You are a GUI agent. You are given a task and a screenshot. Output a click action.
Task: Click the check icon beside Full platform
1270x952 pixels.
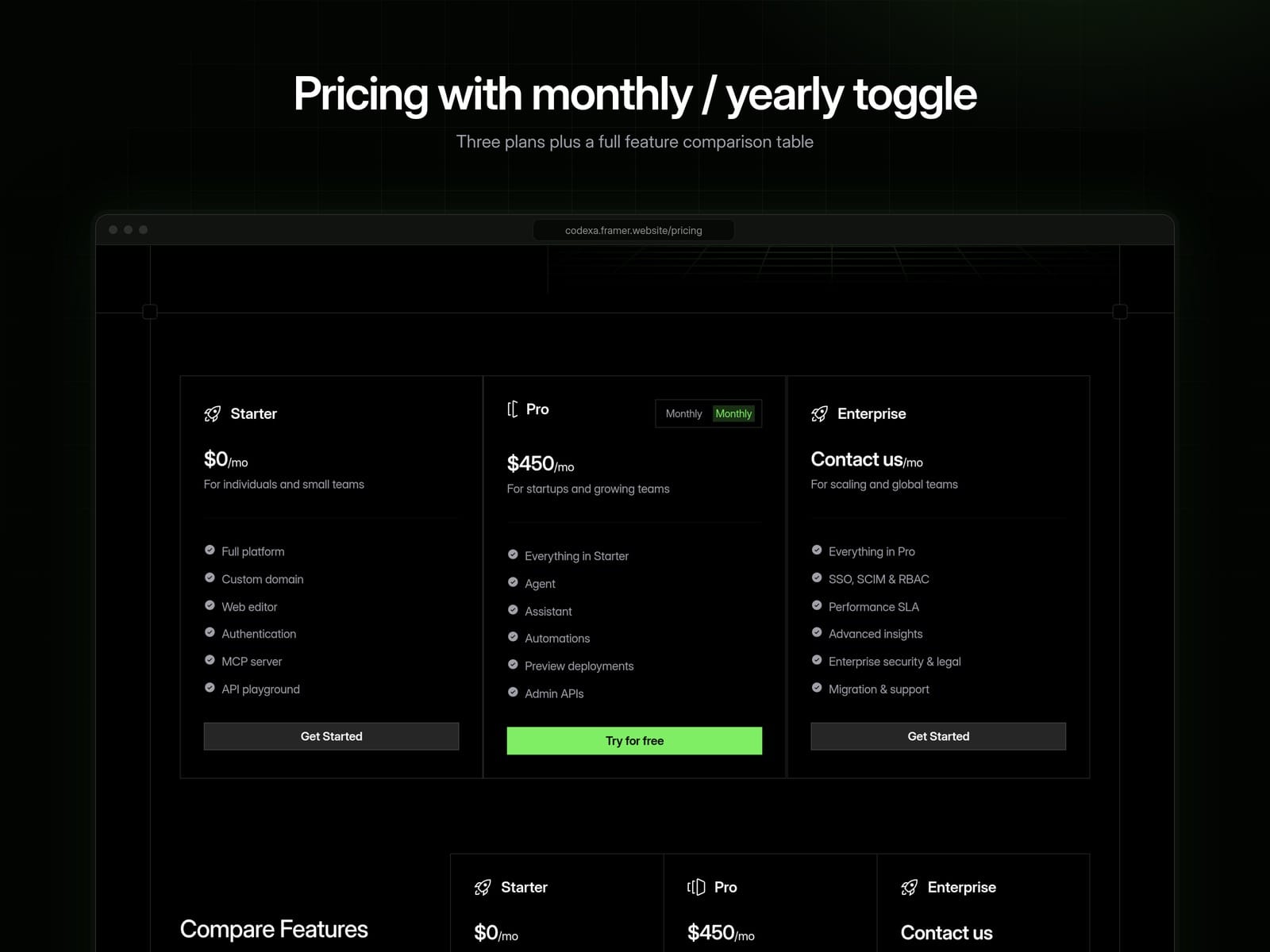(210, 551)
